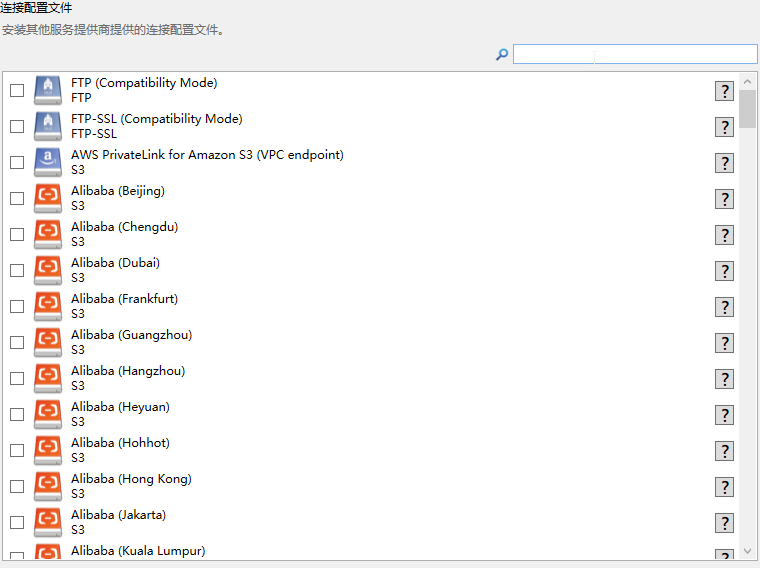Viewport: 760px width, 568px height.
Task: Open help for FTP-SSL (Compatibility Mode)
Action: click(724, 127)
